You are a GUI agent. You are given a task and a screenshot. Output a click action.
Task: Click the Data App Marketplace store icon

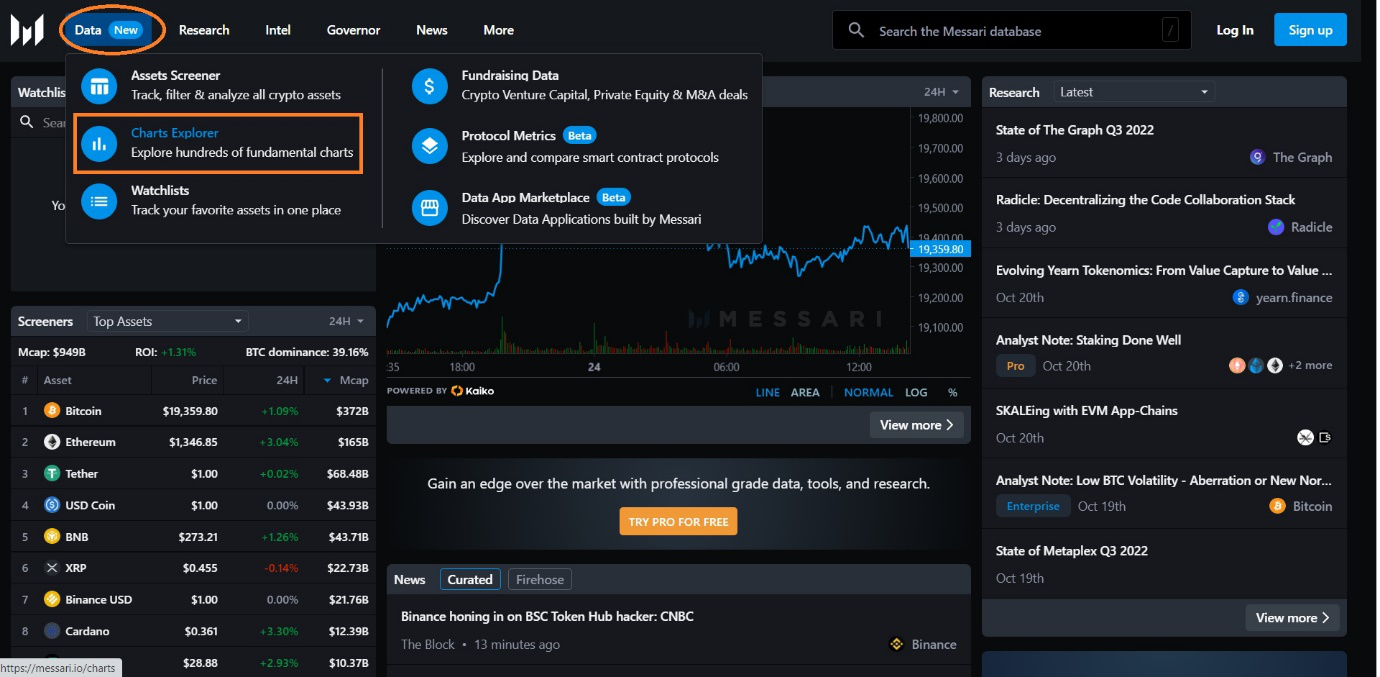coord(430,208)
